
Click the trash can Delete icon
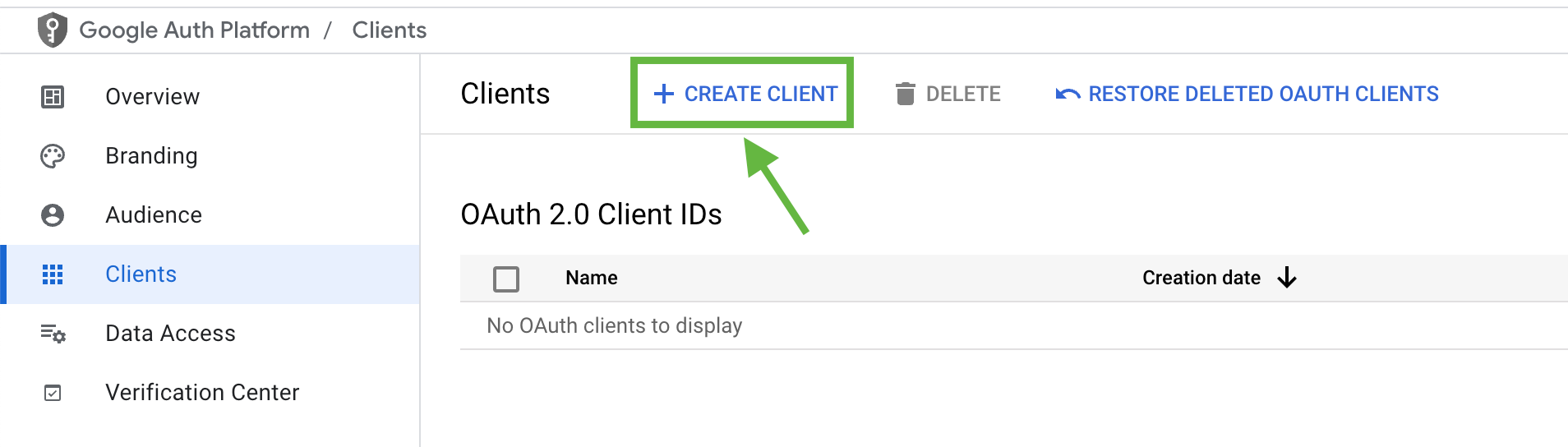(x=905, y=94)
